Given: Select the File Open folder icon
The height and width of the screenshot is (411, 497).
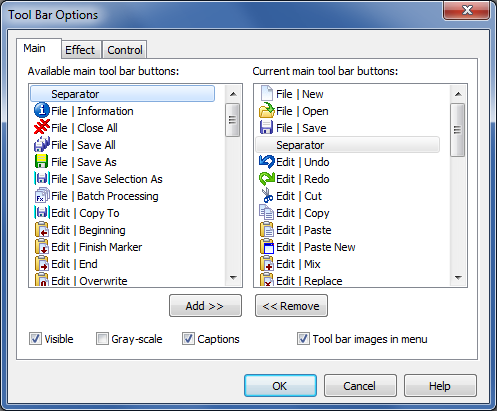Looking at the screenshot, I should 267,111.
